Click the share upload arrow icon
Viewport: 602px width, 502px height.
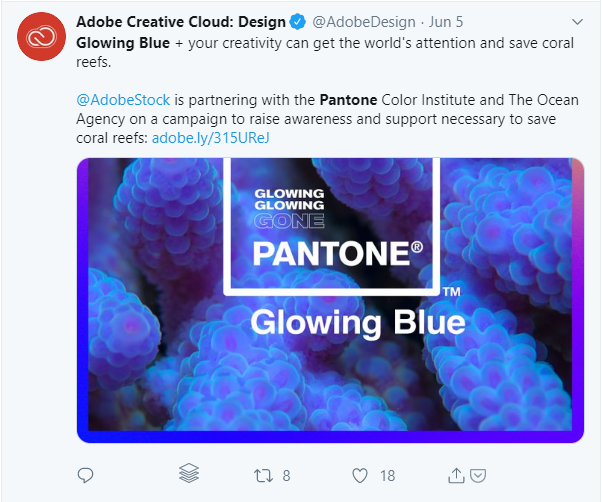456,474
